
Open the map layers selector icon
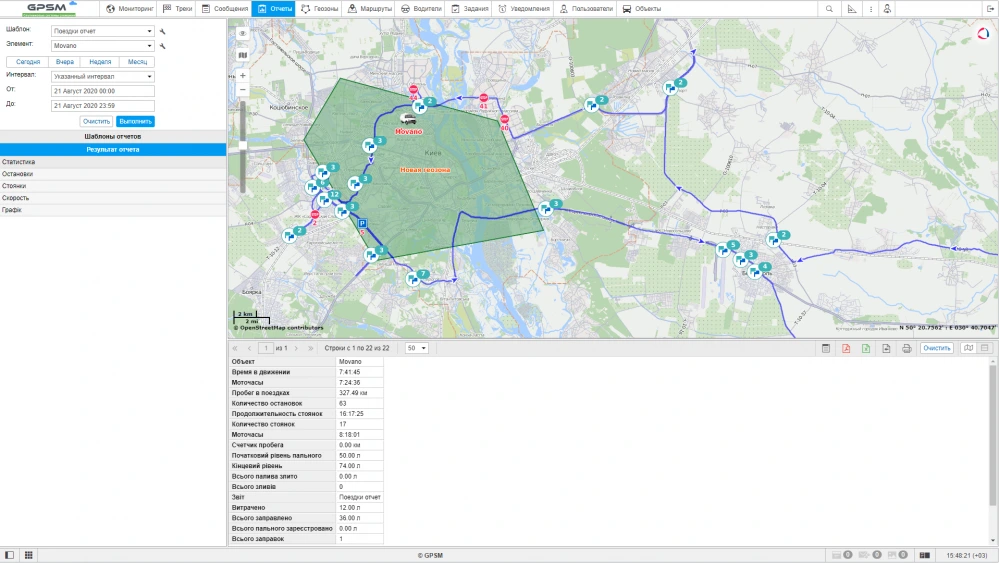(x=242, y=55)
